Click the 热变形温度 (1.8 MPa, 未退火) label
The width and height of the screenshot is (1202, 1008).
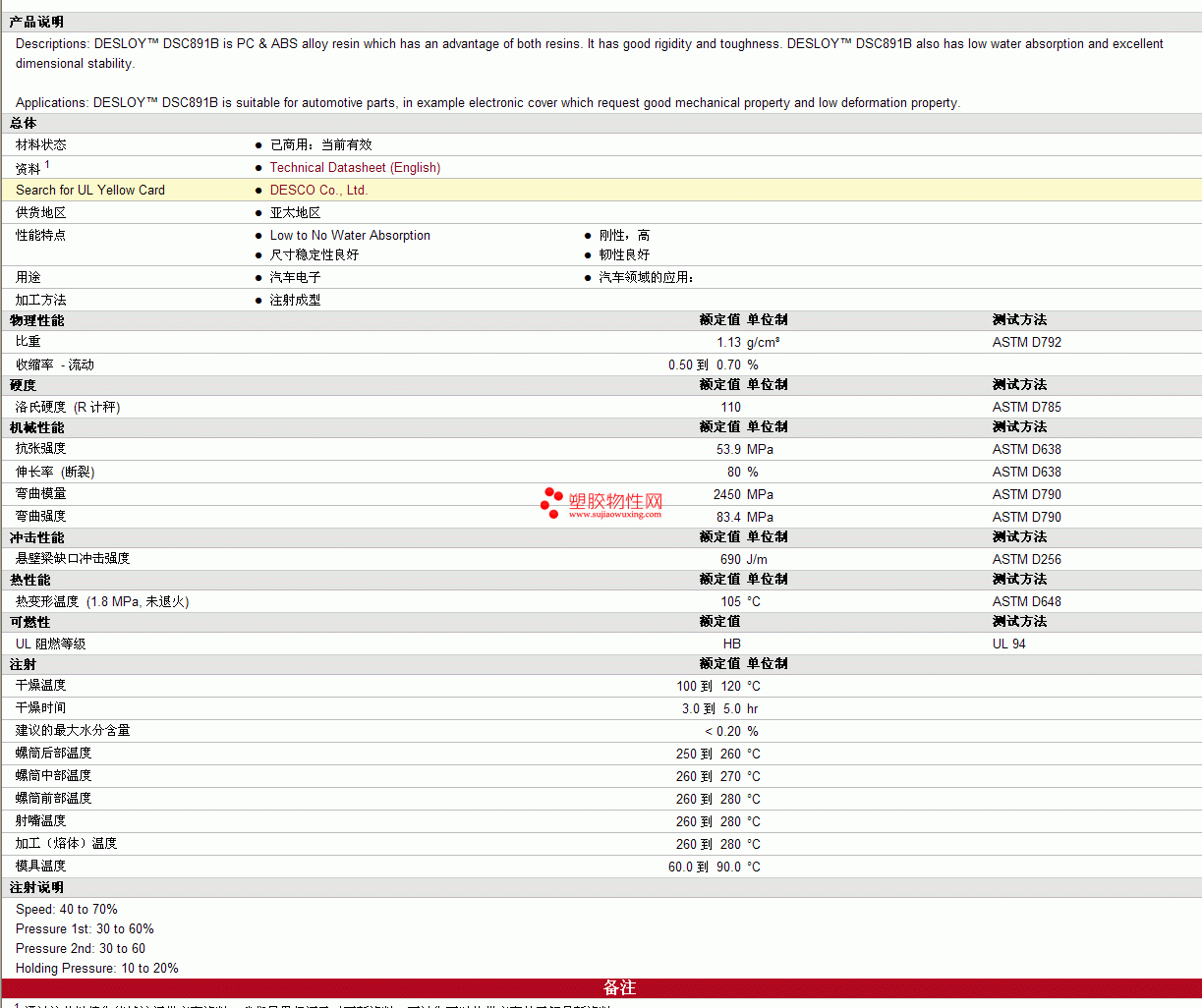[x=102, y=602]
